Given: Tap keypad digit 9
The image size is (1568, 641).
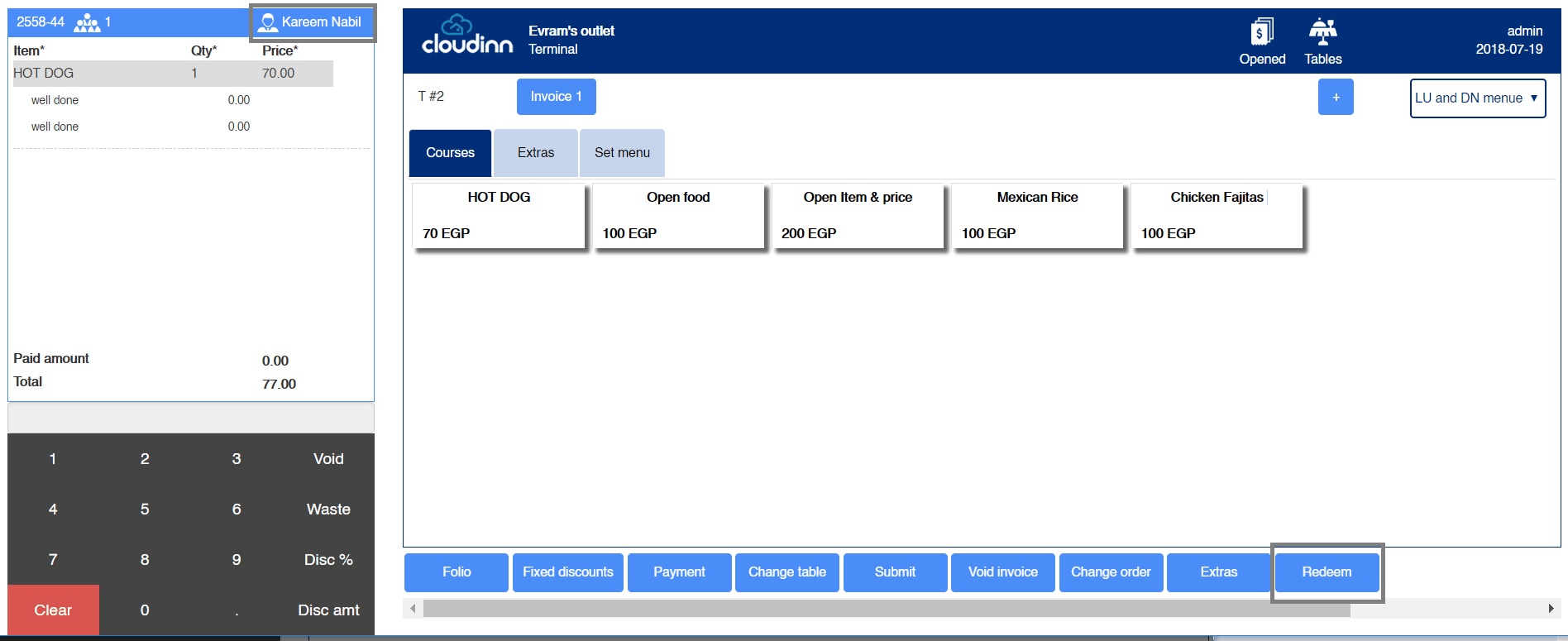Looking at the screenshot, I should tap(237, 560).
